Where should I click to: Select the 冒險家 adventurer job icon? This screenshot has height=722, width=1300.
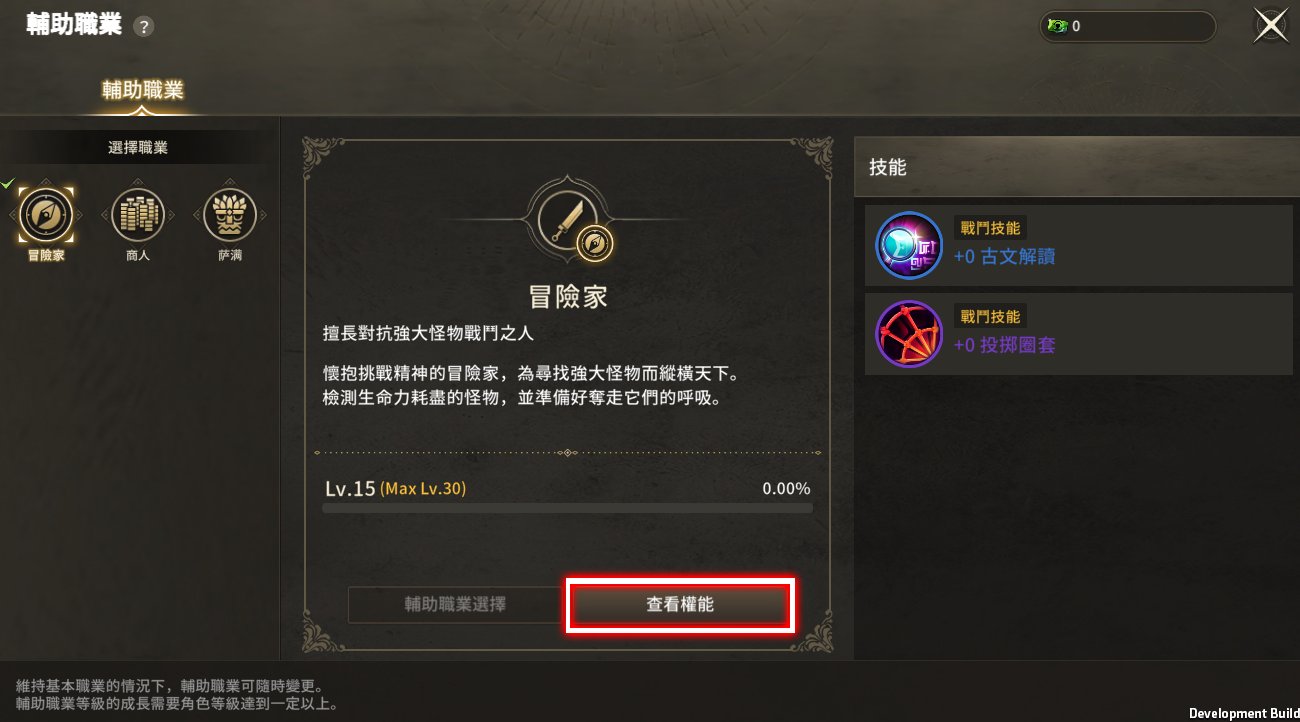coord(46,214)
